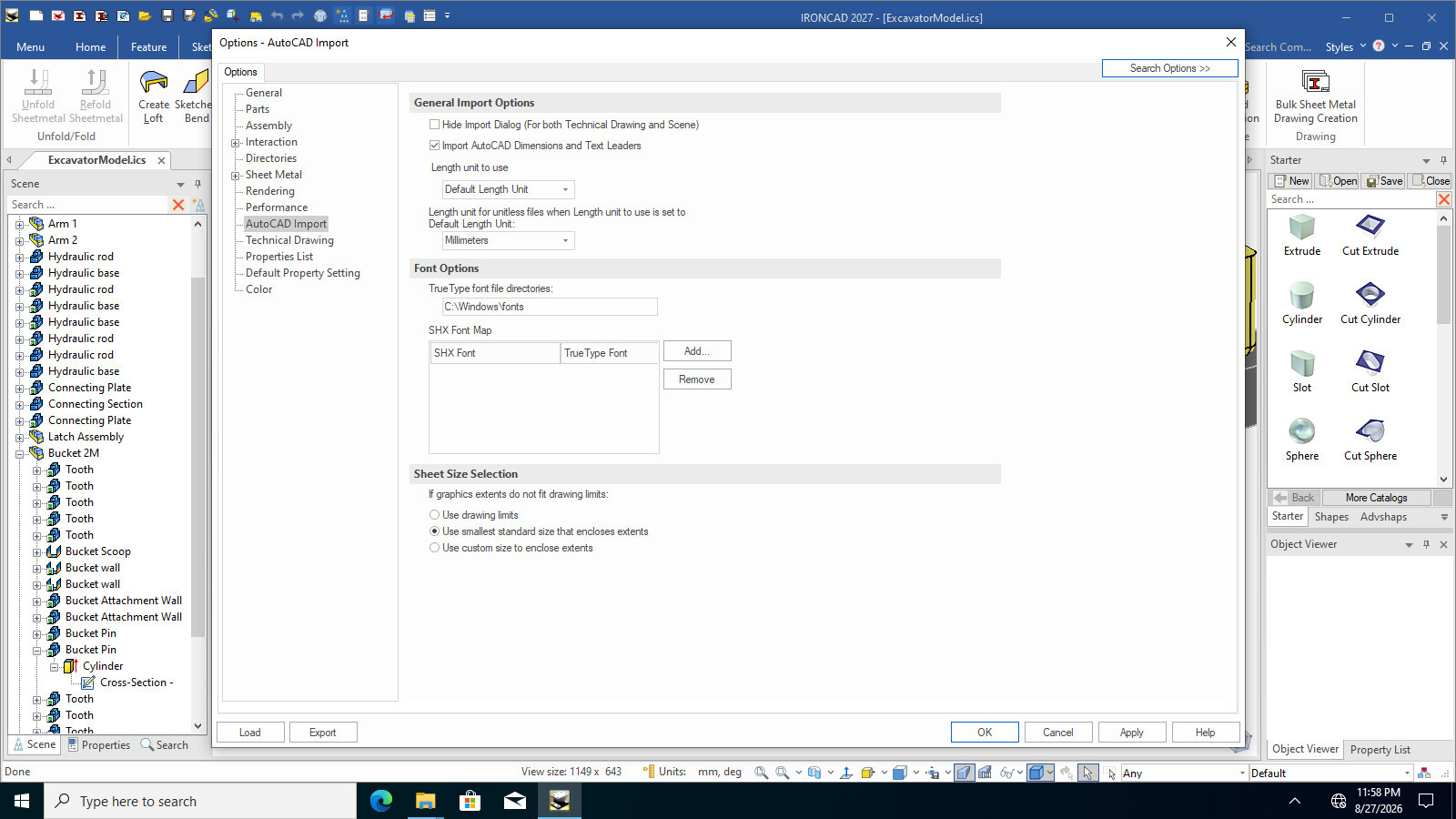Click the Refold Sheetmetal ribbon icon
Screen dimensions: 1456x819
click(96, 96)
